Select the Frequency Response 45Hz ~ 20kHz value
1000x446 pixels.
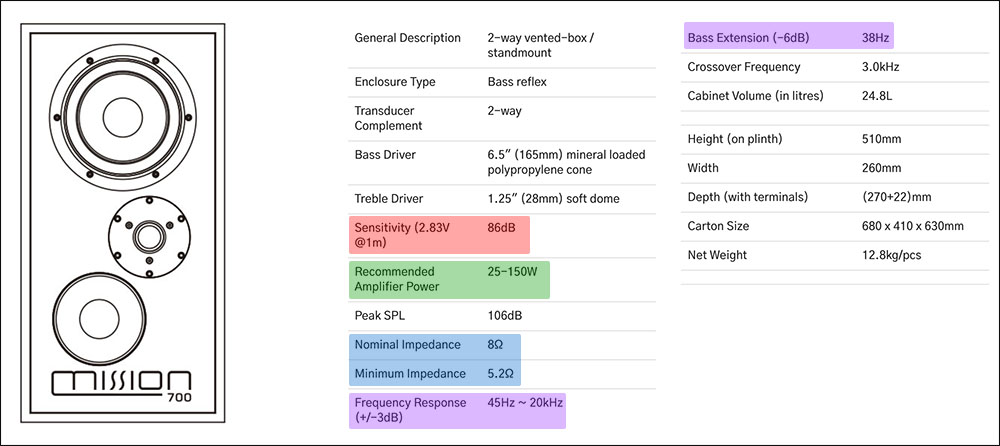coord(524,403)
